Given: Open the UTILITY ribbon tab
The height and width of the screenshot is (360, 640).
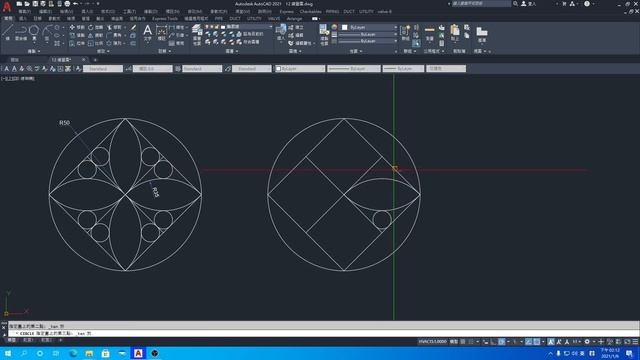Looking at the screenshot, I should [x=254, y=19].
